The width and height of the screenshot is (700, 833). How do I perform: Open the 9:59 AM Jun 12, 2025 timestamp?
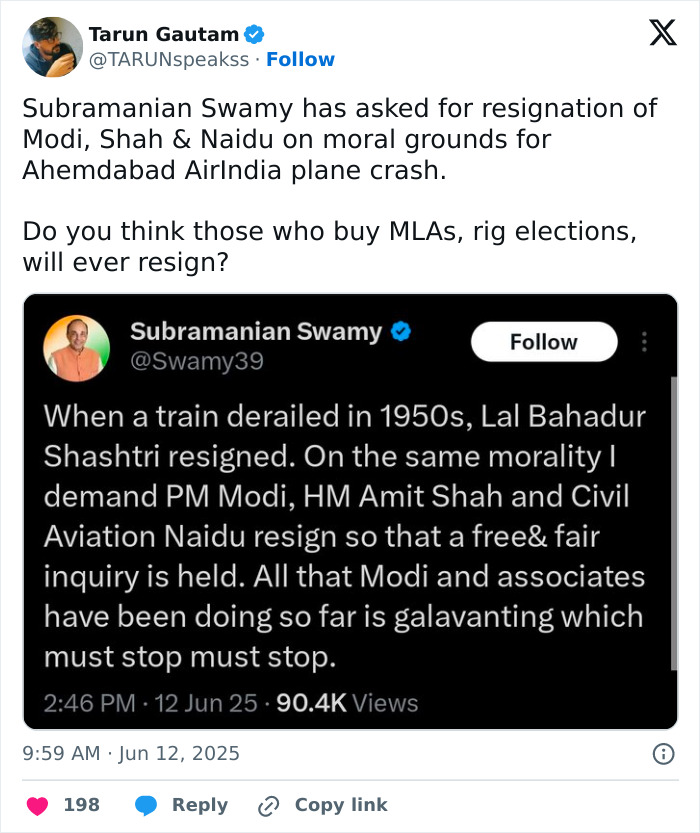(x=131, y=754)
